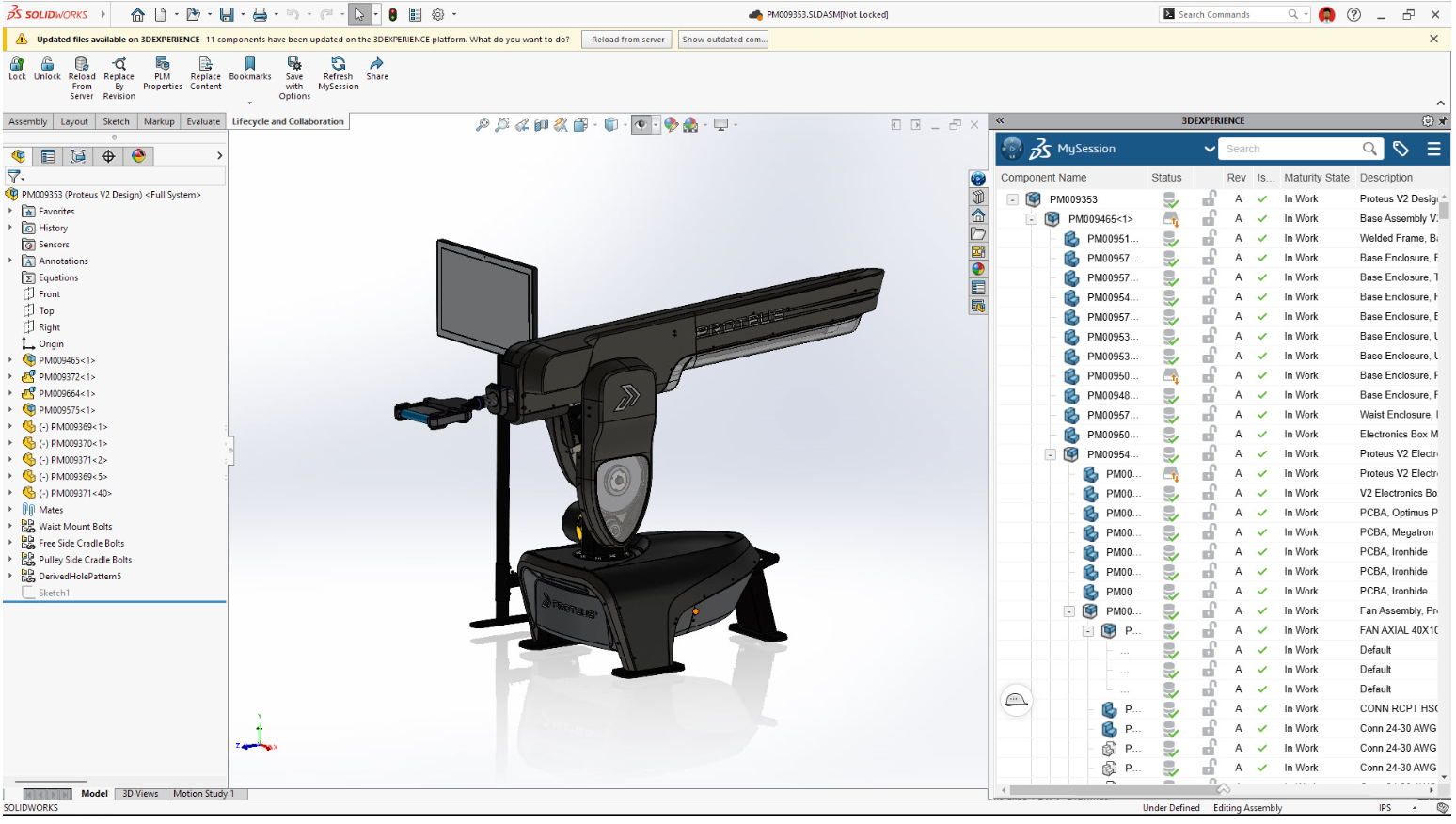Open Bookmarks in the ribbon
Image resolution: width=1456 pixels, height=824 pixels.
tap(250, 64)
